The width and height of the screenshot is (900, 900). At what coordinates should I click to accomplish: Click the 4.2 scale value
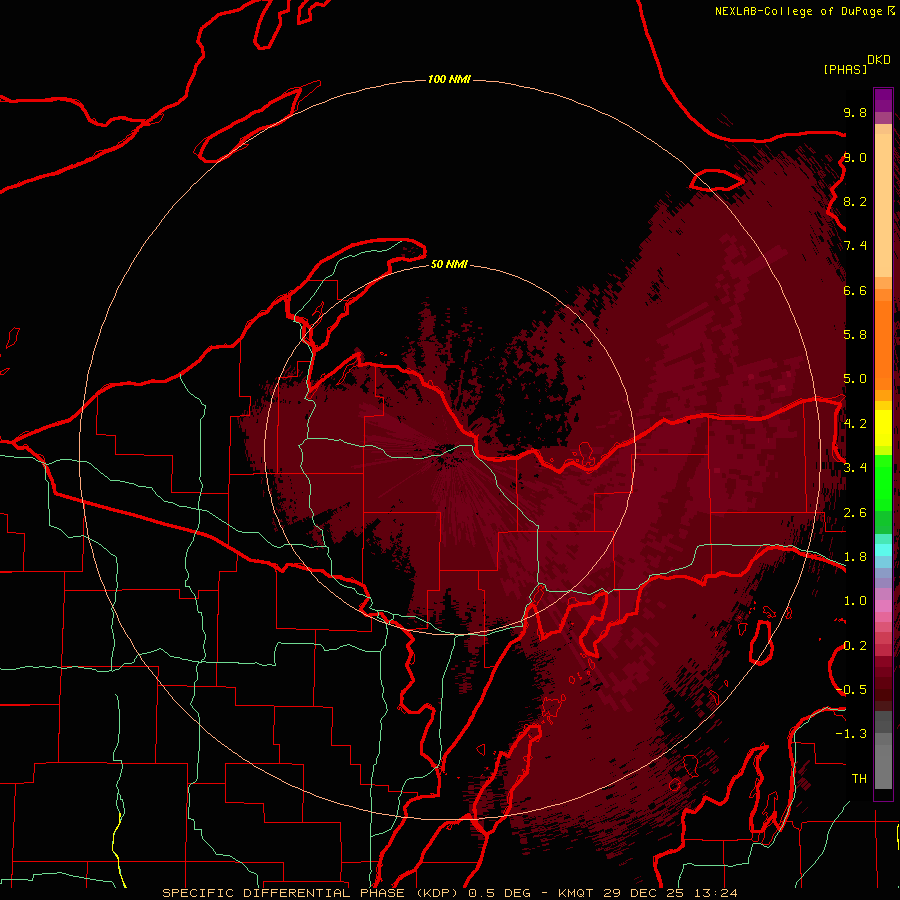(855, 424)
